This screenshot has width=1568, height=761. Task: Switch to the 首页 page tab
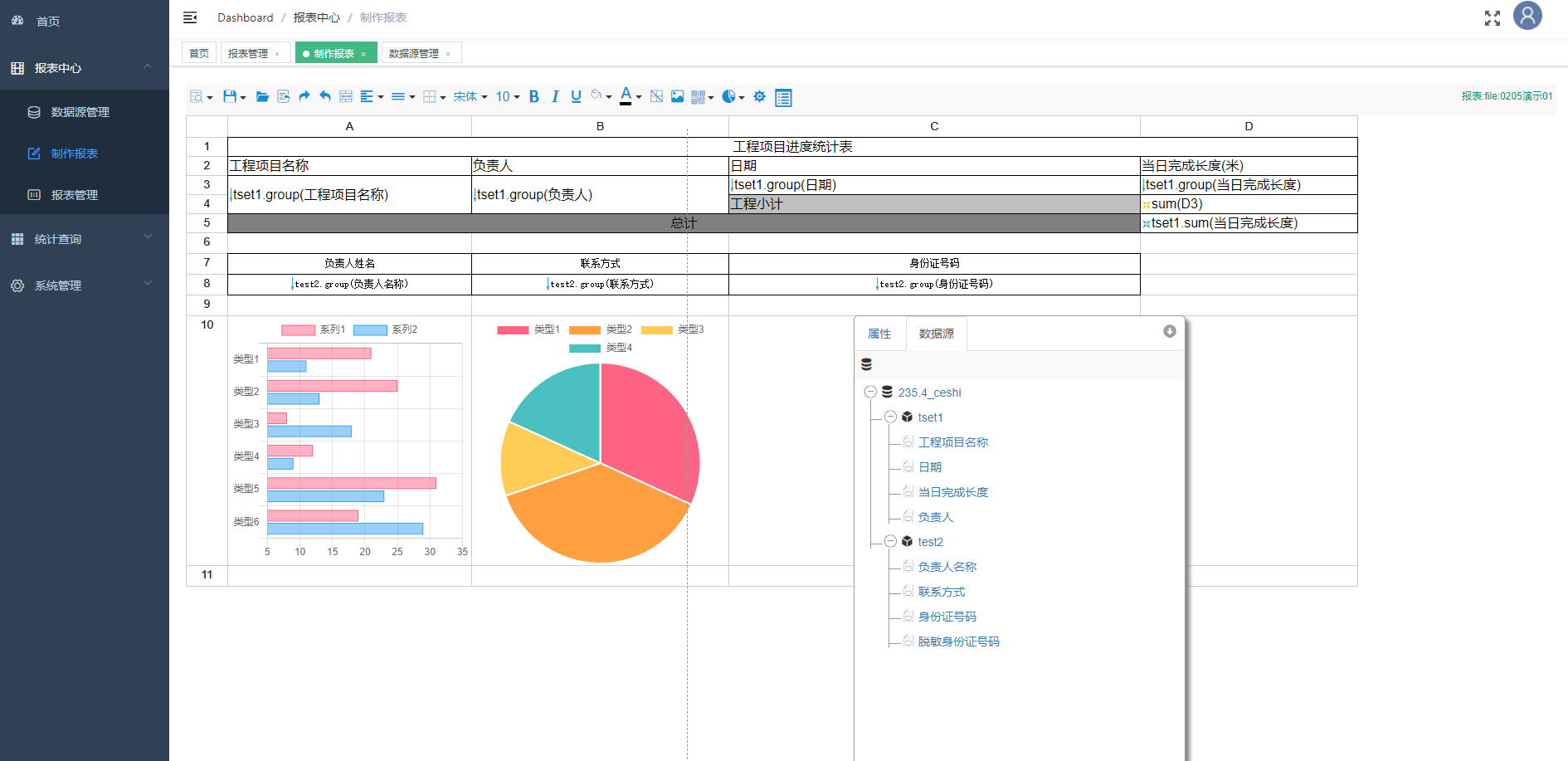click(199, 53)
